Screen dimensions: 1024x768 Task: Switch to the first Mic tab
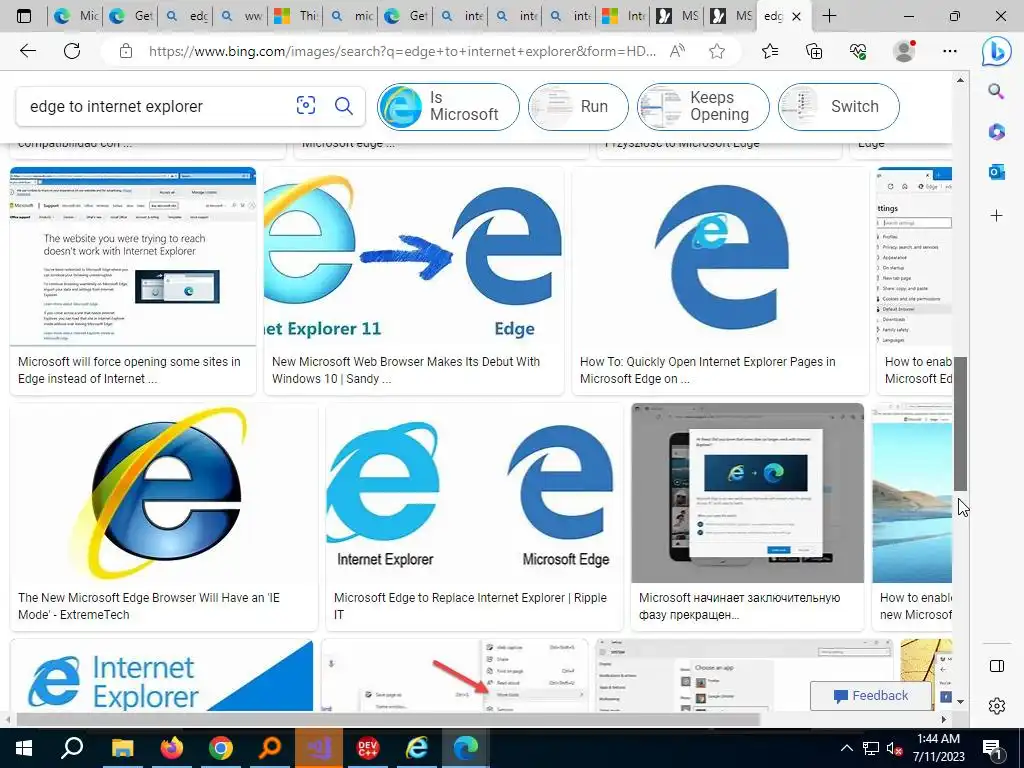75,16
